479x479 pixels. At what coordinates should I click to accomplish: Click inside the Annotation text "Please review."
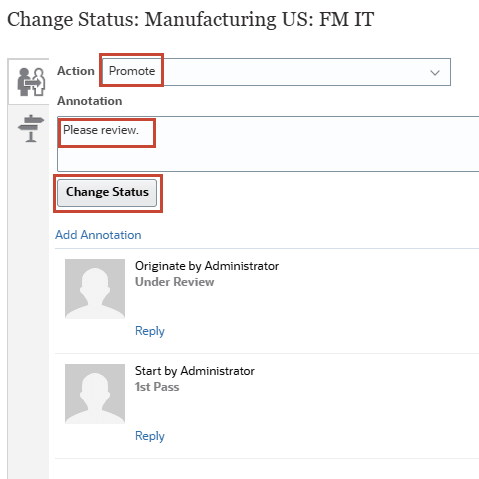(x=101, y=130)
